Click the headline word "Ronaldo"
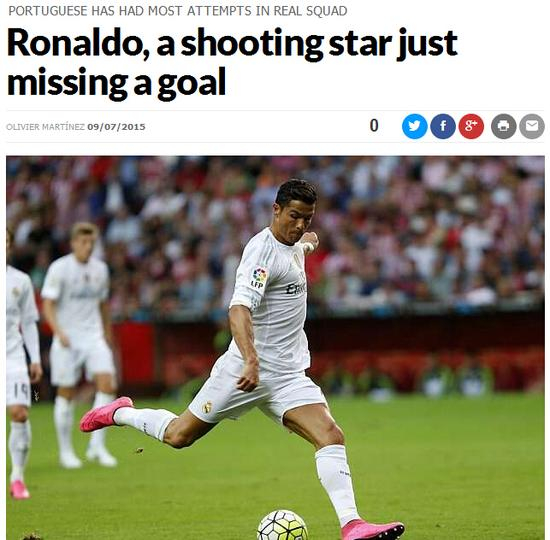This screenshot has height=540, width=550. [78, 44]
